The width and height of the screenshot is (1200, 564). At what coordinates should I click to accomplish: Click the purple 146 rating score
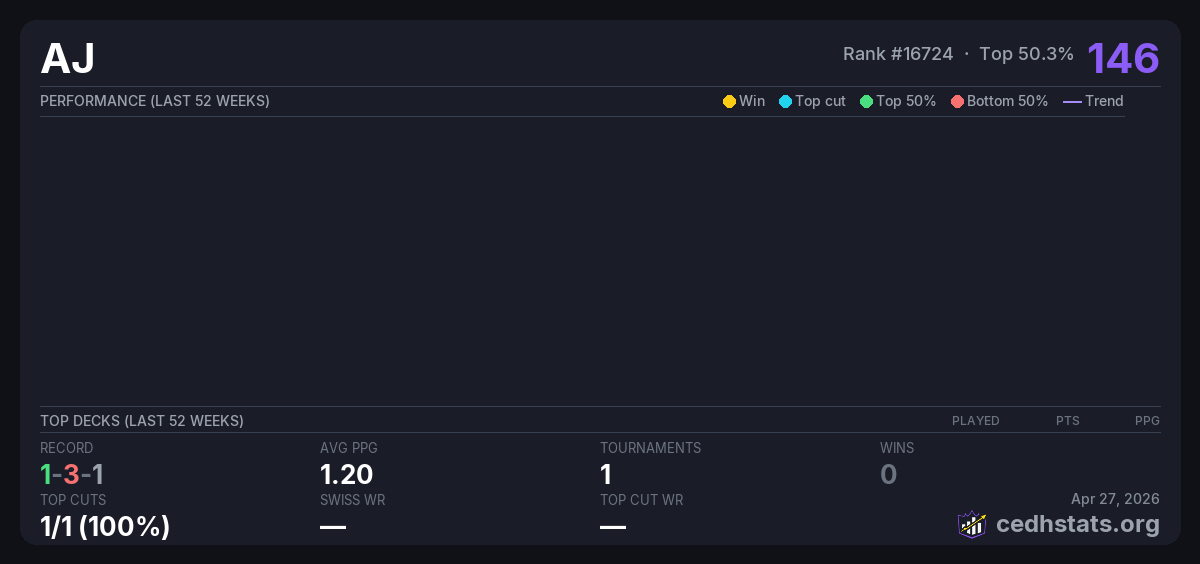pyautogui.click(x=1123, y=58)
